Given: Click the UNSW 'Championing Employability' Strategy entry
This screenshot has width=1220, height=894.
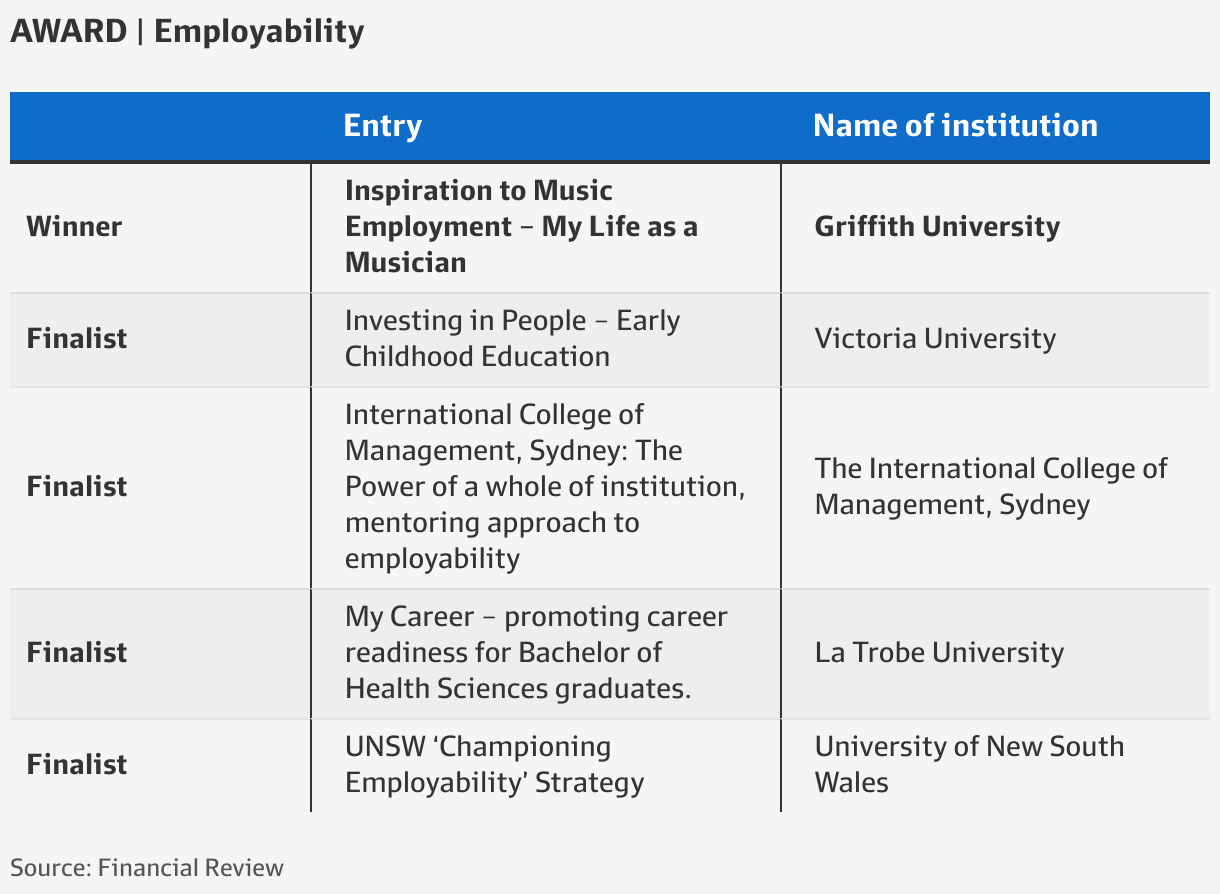Looking at the screenshot, I should point(494,764).
